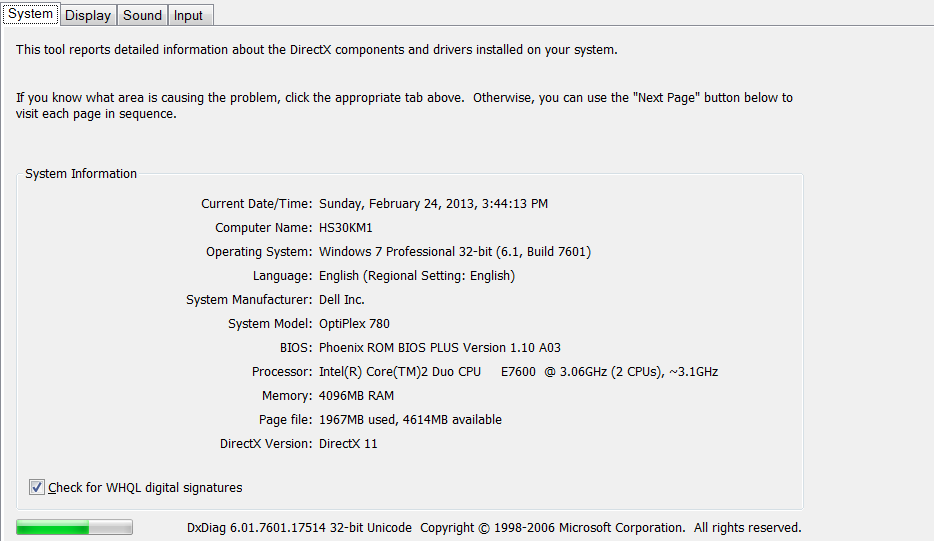Switch to the System tab
934x541 pixels.
pos(30,14)
